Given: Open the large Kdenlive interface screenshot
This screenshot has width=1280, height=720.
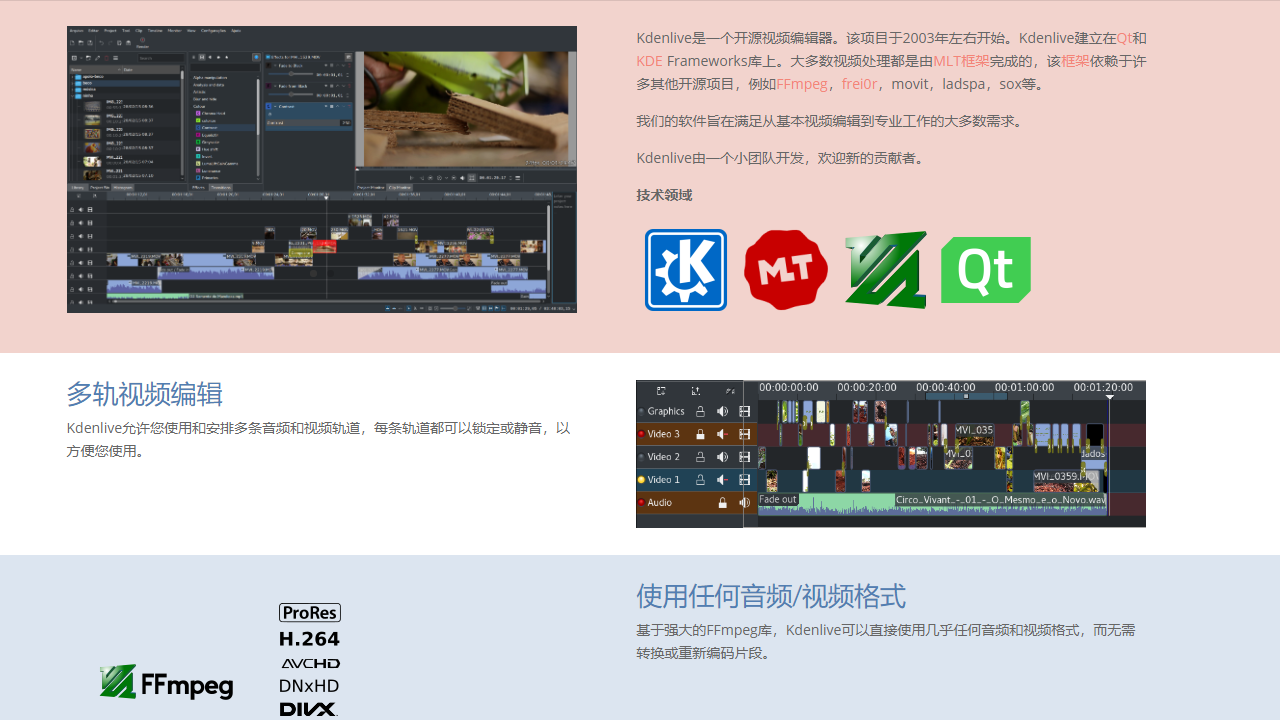Looking at the screenshot, I should tap(322, 169).
